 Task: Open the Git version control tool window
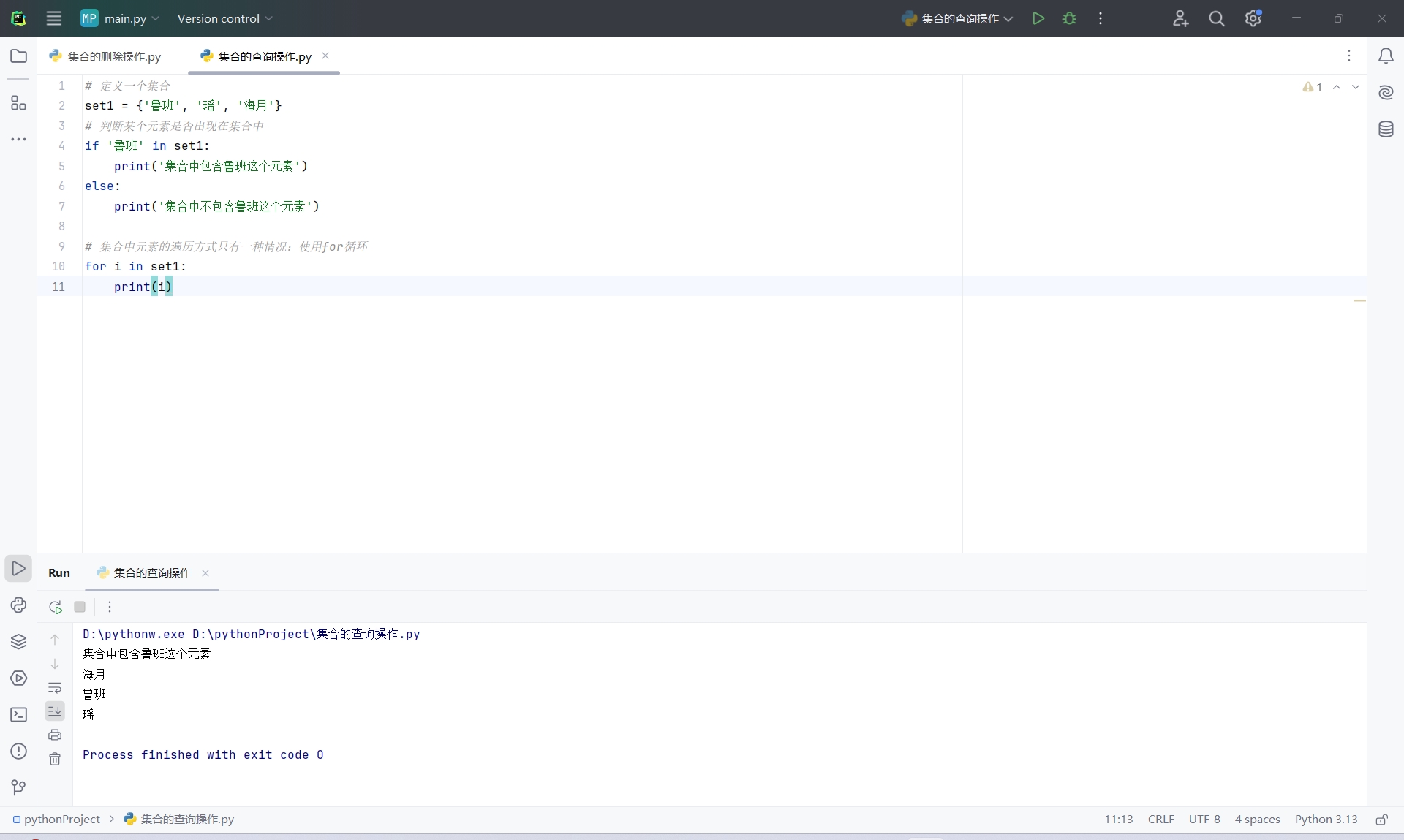point(18,787)
